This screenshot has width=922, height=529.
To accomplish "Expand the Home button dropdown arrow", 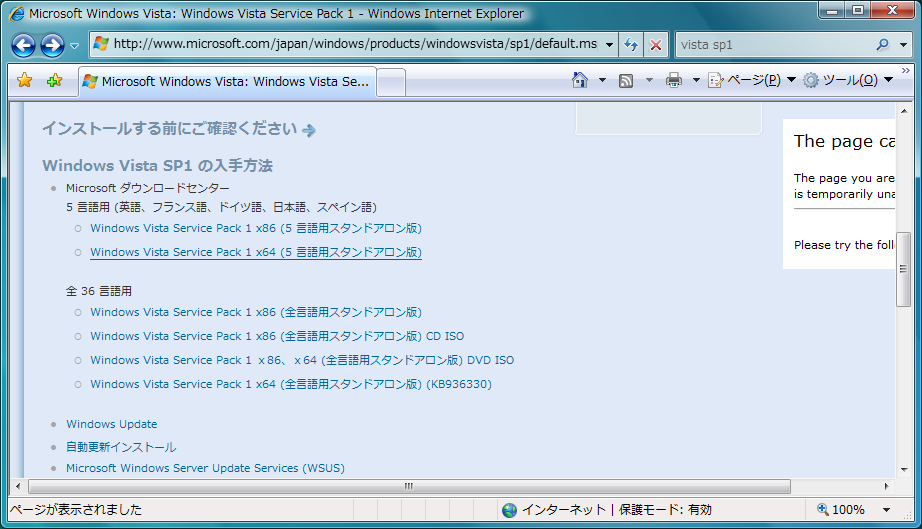I will click(602, 80).
